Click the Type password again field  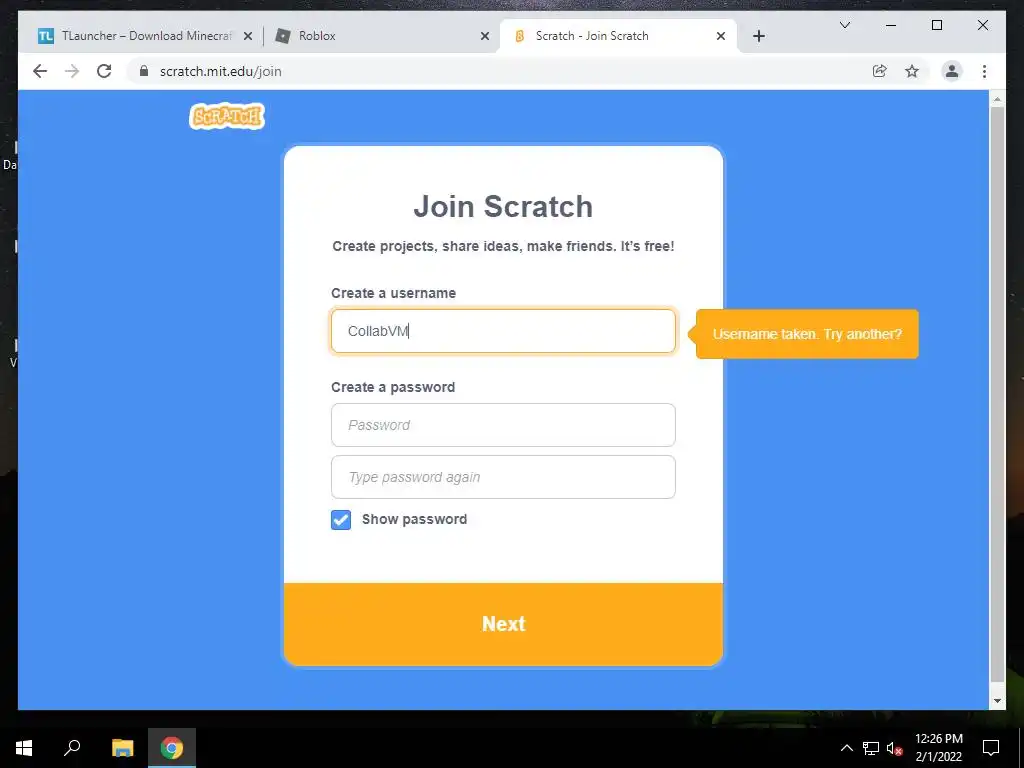503,477
